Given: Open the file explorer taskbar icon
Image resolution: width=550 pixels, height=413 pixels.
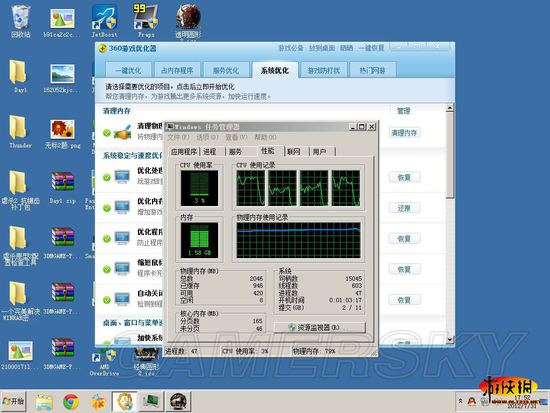Looking at the screenshot, I should click(44, 402).
